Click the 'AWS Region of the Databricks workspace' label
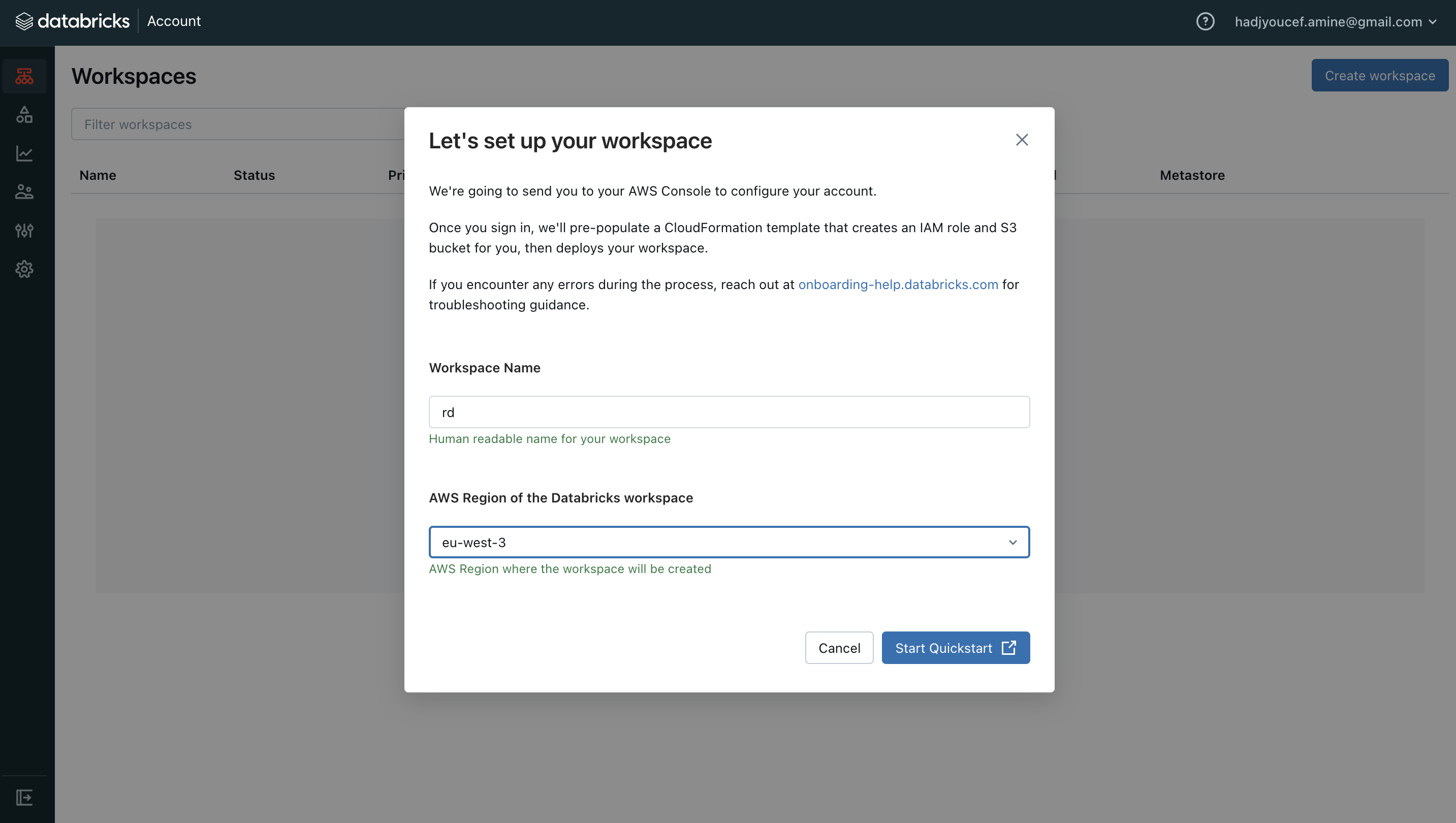The width and height of the screenshot is (1456, 823). point(561,498)
